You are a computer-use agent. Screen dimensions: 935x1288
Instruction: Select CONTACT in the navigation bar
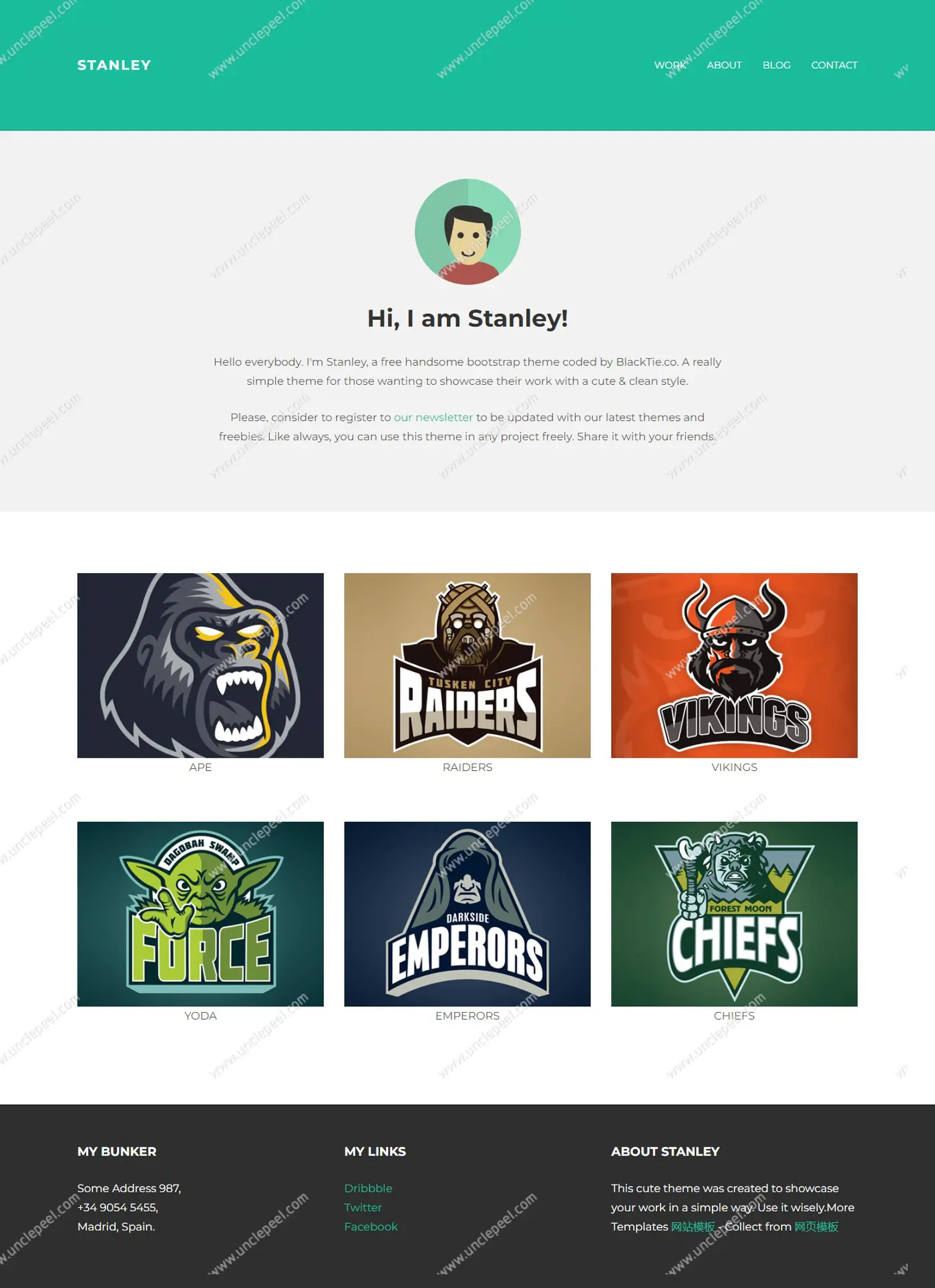[x=834, y=65]
